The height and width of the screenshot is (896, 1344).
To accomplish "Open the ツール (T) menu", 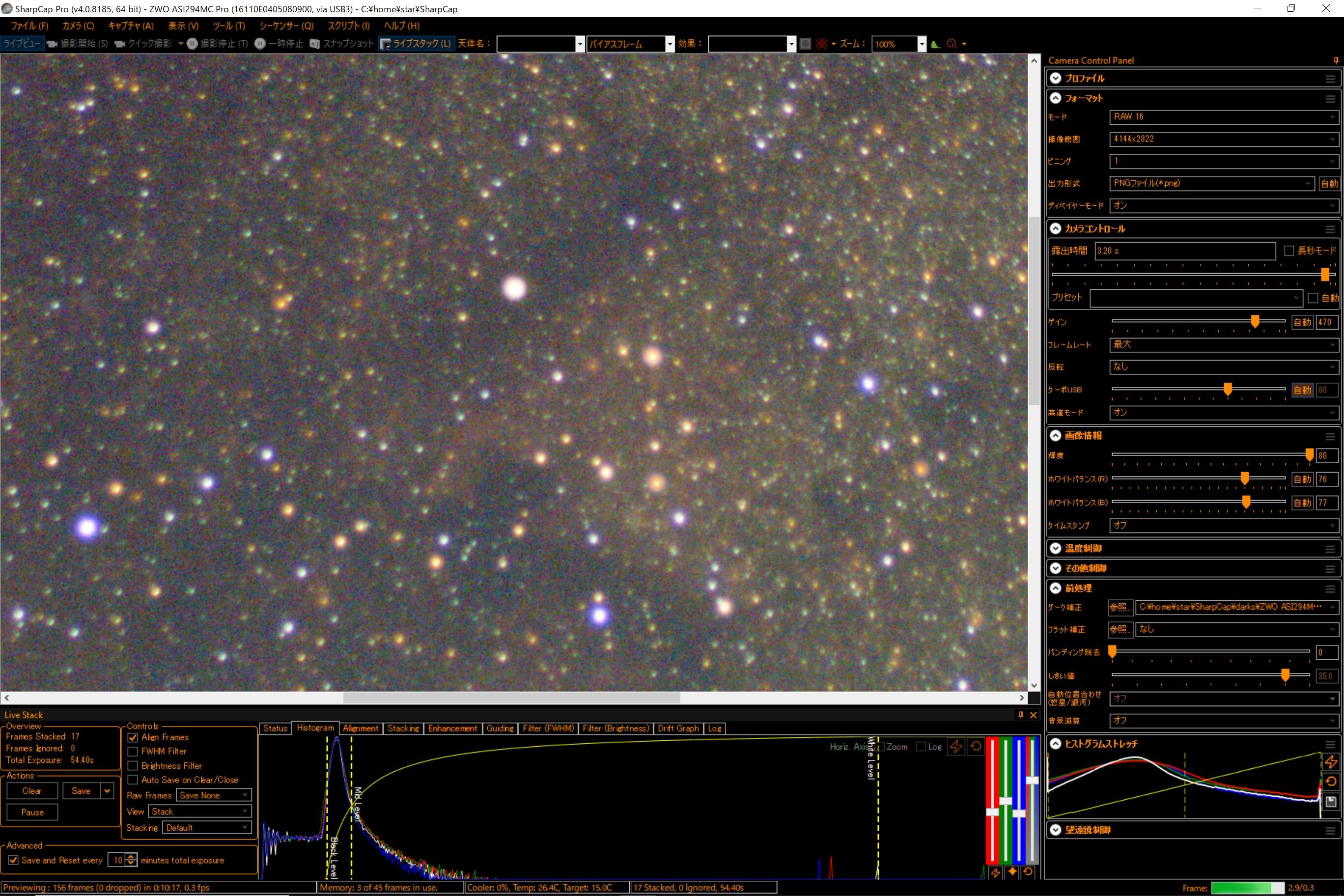I will point(228,26).
